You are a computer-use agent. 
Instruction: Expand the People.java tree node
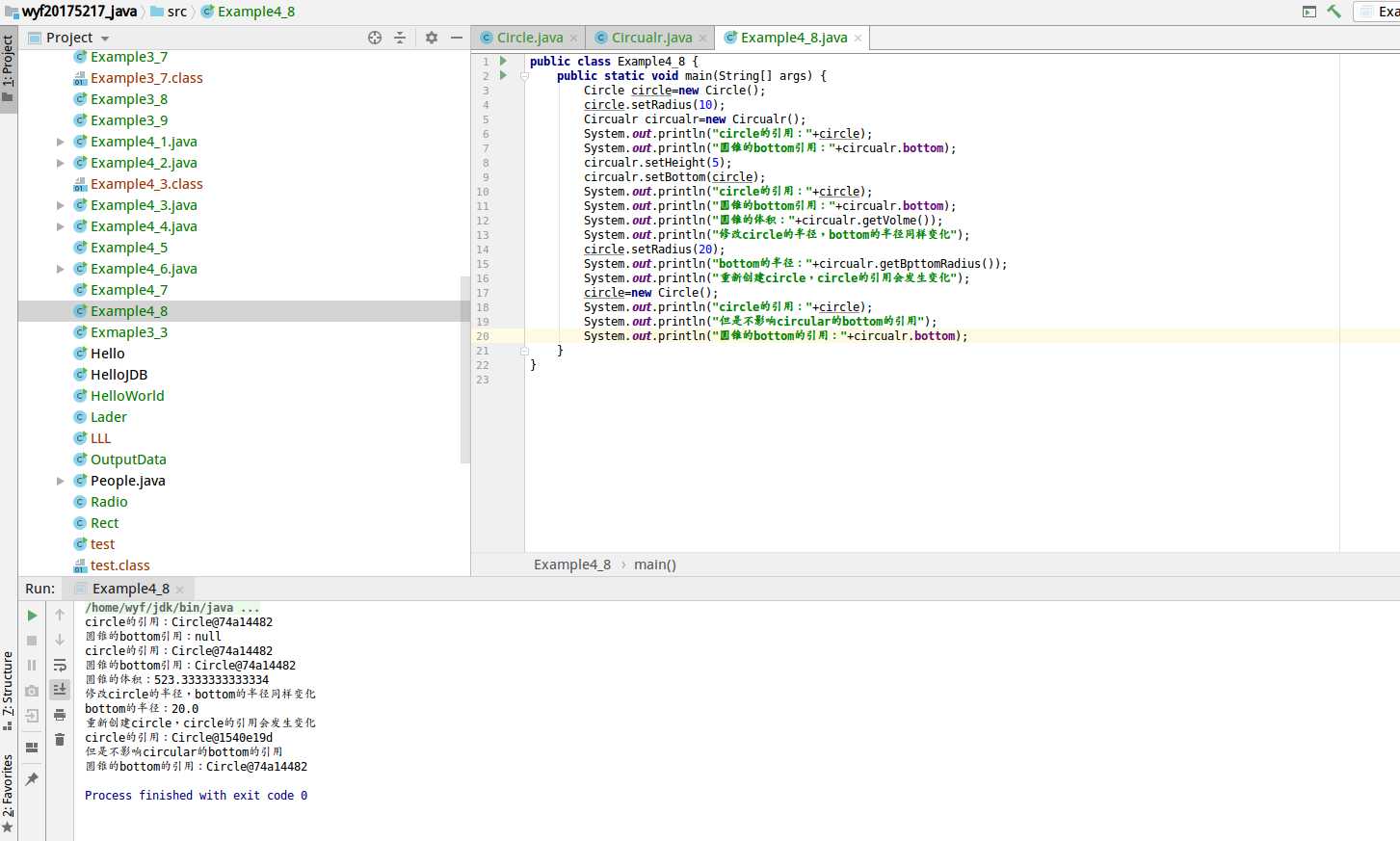(x=61, y=481)
